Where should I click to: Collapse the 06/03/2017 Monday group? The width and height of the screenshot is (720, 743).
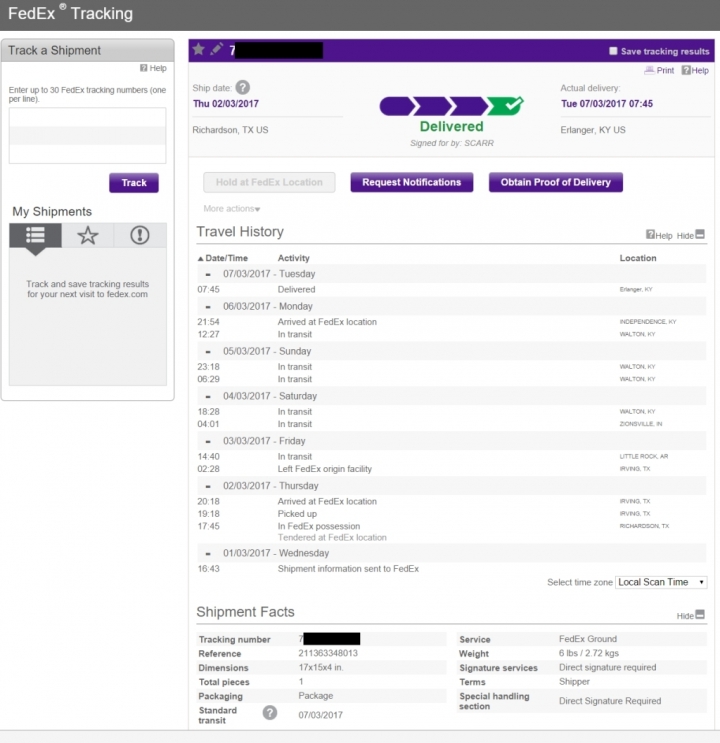coord(208,307)
